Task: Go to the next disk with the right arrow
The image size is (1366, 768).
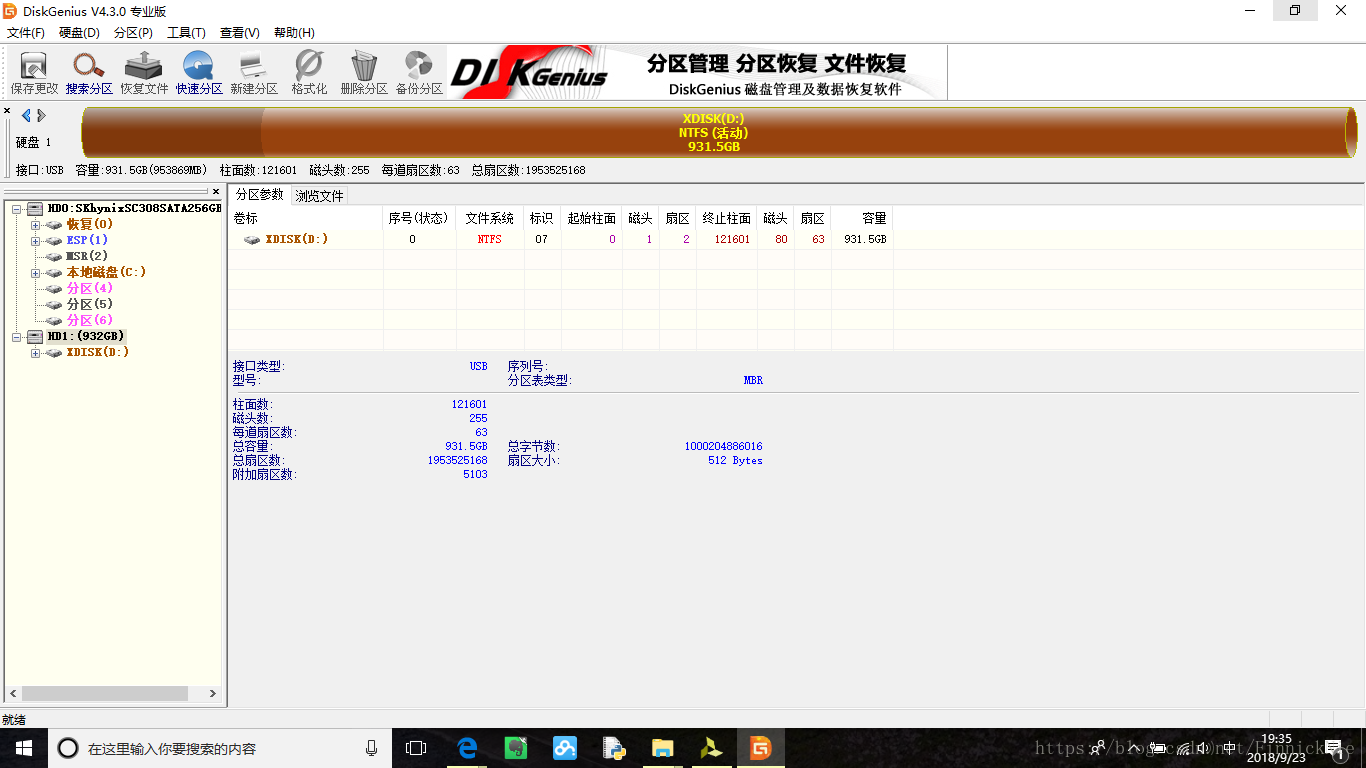Action: [41, 115]
